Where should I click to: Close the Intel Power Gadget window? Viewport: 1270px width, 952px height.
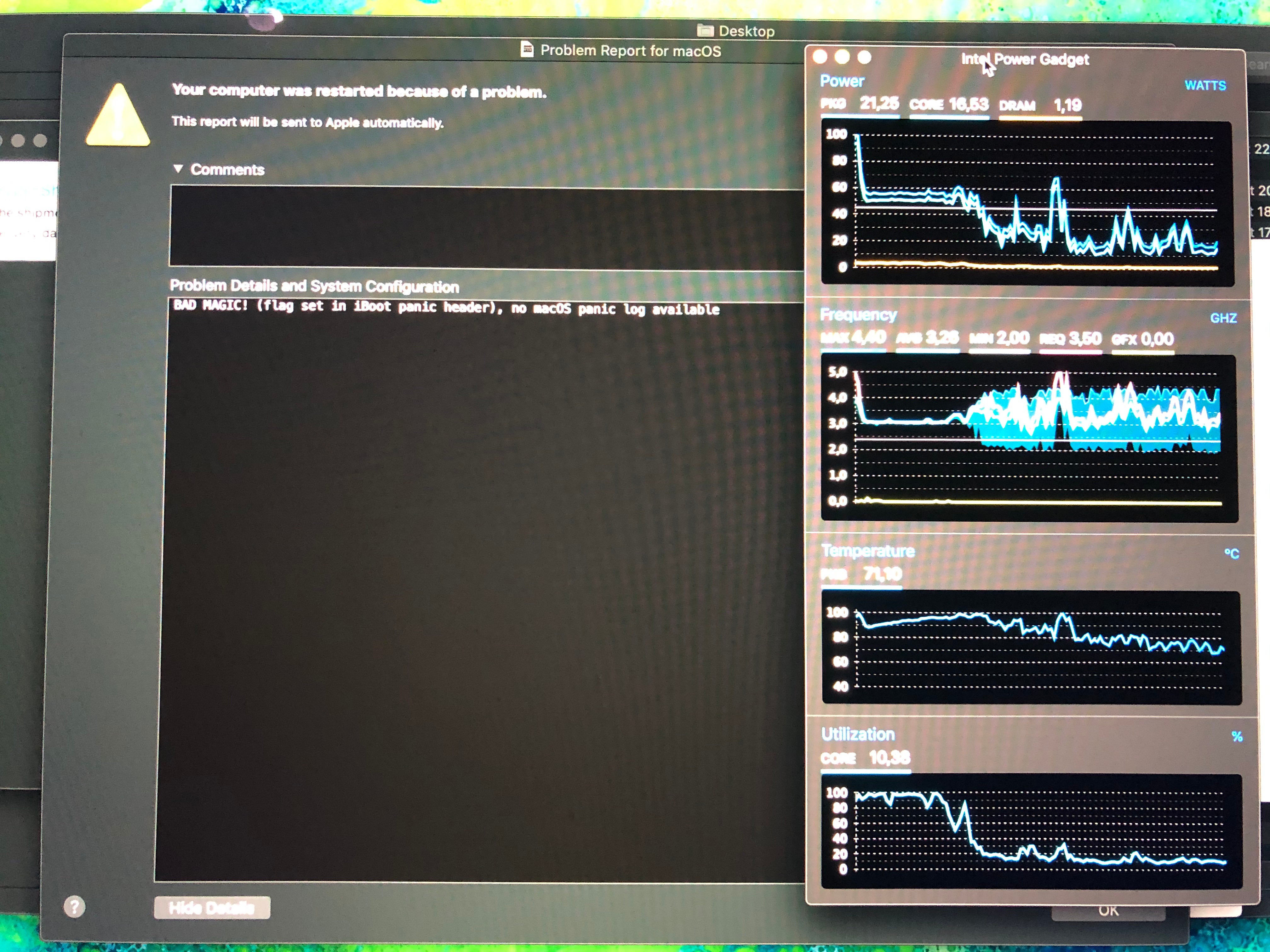[x=820, y=57]
